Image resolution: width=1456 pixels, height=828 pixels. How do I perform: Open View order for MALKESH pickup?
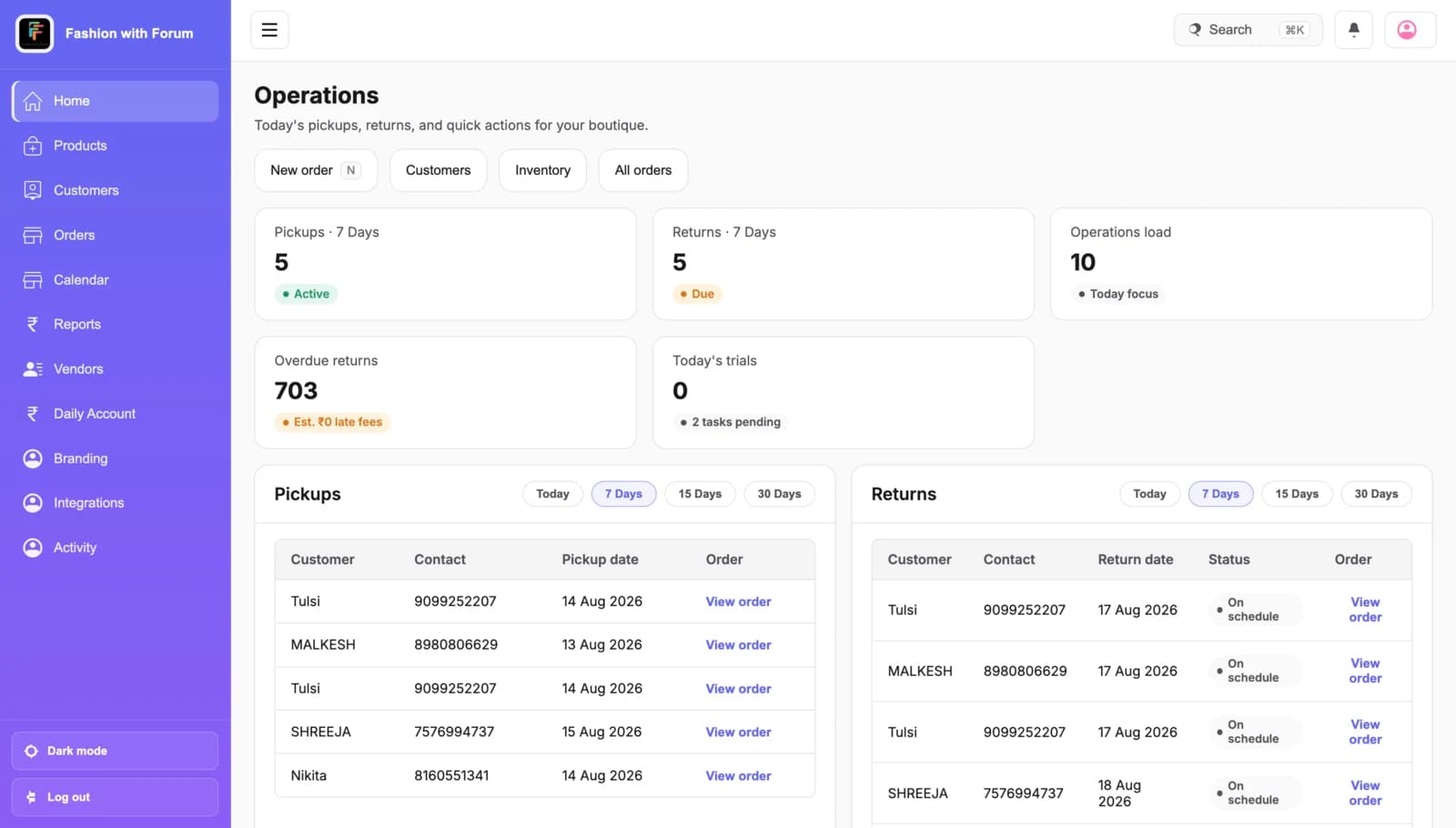738,645
